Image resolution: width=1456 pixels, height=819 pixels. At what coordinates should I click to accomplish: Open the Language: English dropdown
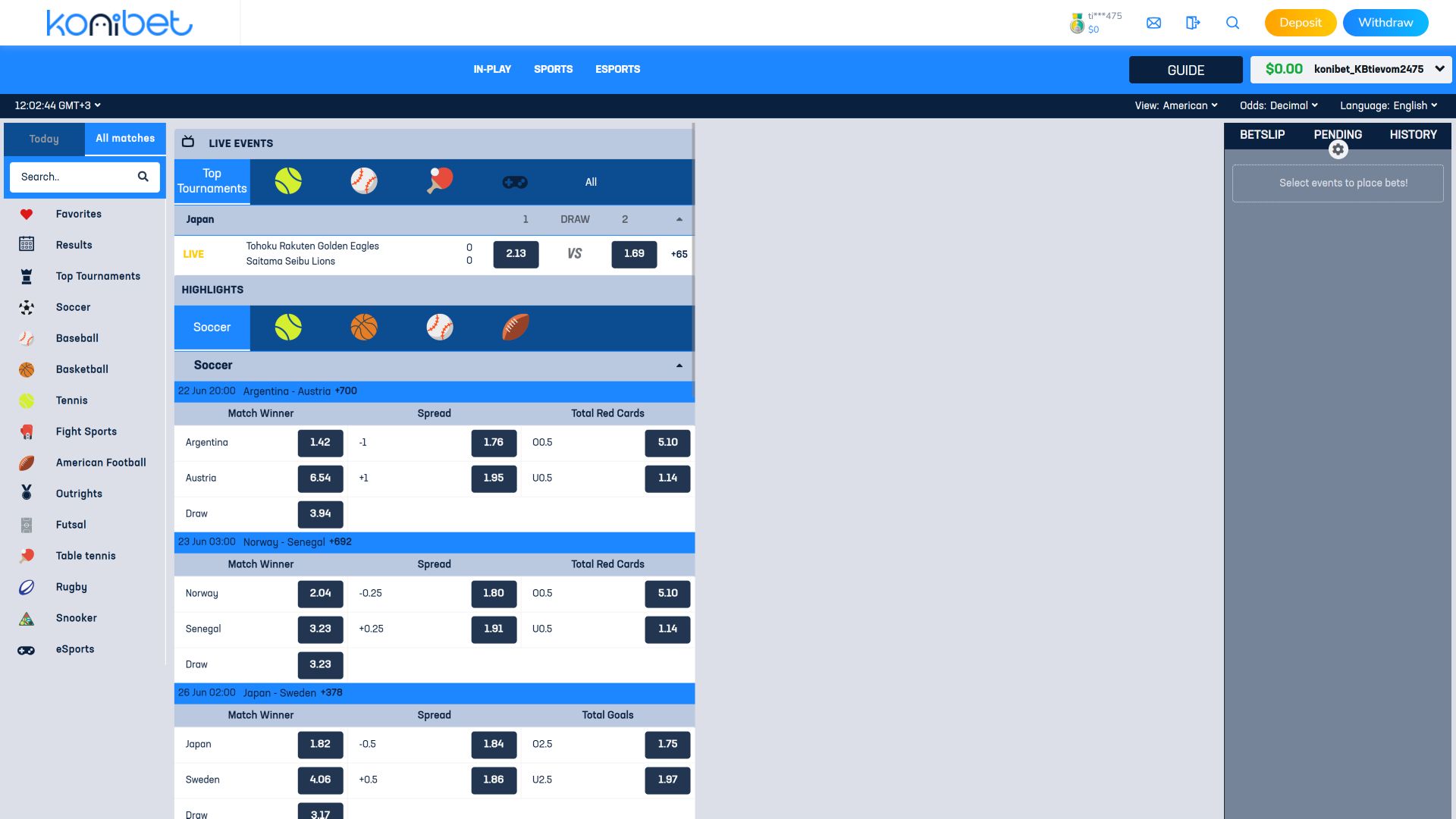(1389, 105)
